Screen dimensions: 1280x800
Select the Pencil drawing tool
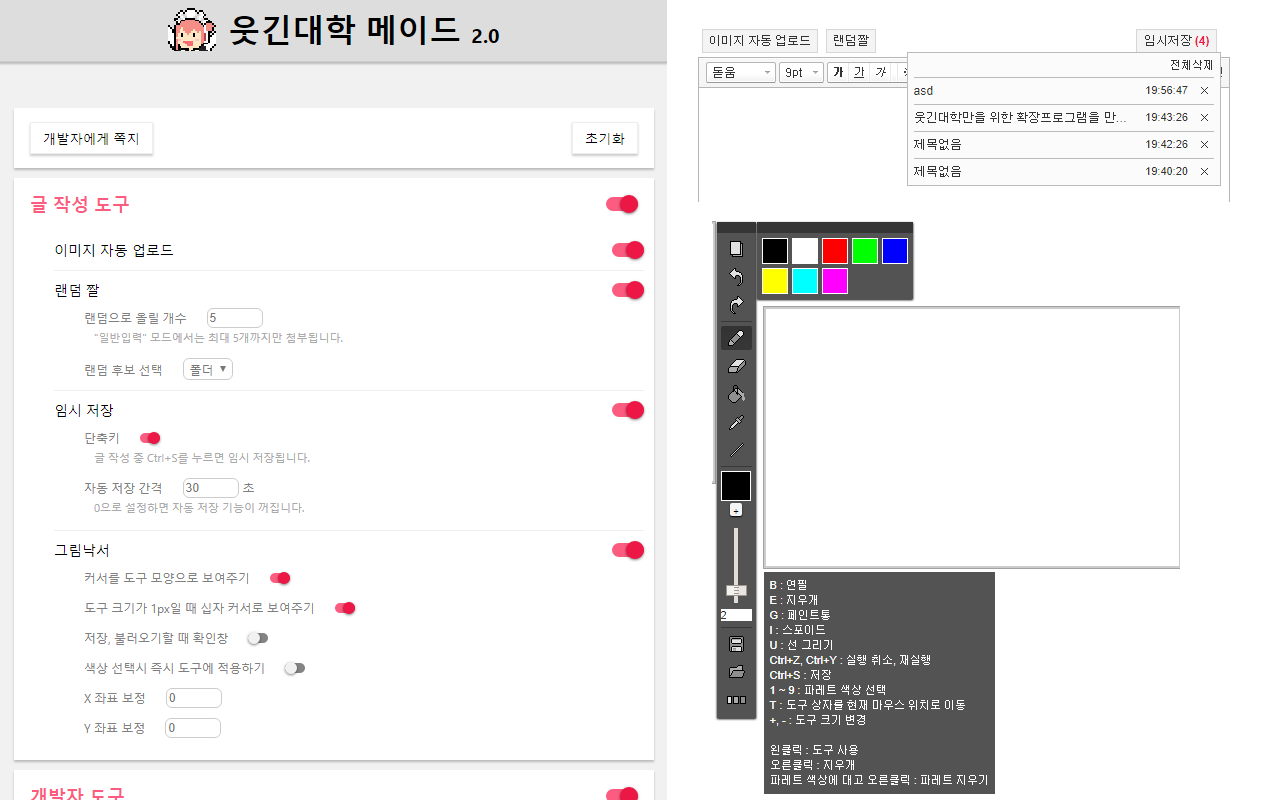pyautogui.click(x=736, y=337)
